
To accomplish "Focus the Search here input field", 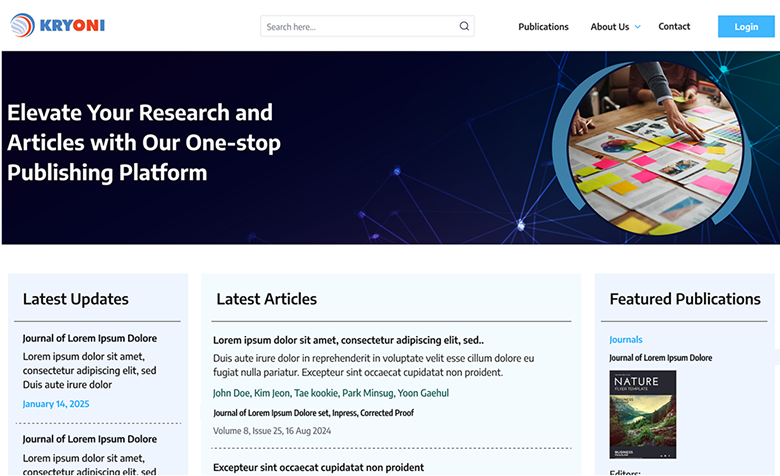I will click(x=367, y=26).
